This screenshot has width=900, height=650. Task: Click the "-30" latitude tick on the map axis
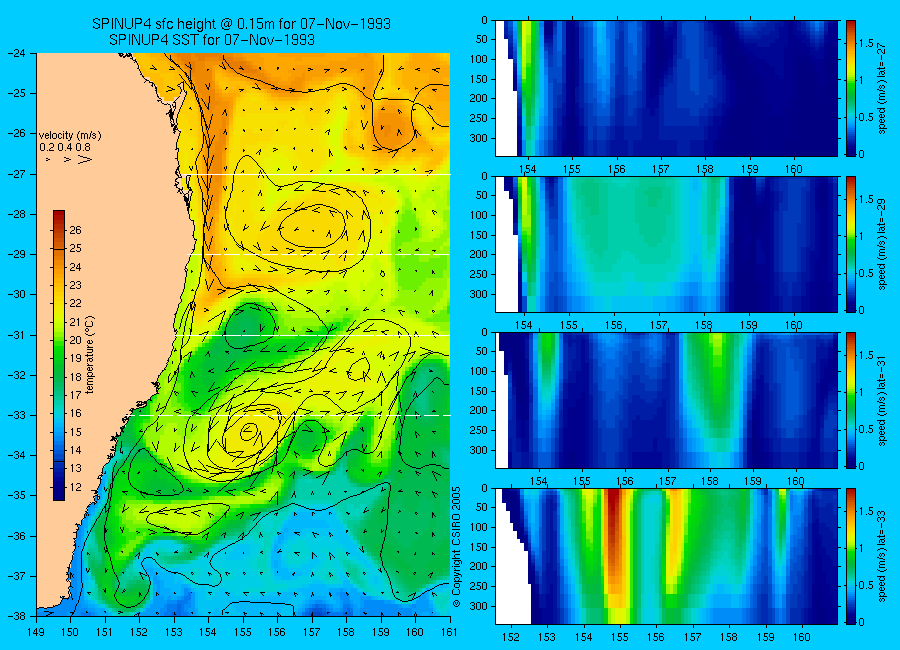(x=17, y=294)
